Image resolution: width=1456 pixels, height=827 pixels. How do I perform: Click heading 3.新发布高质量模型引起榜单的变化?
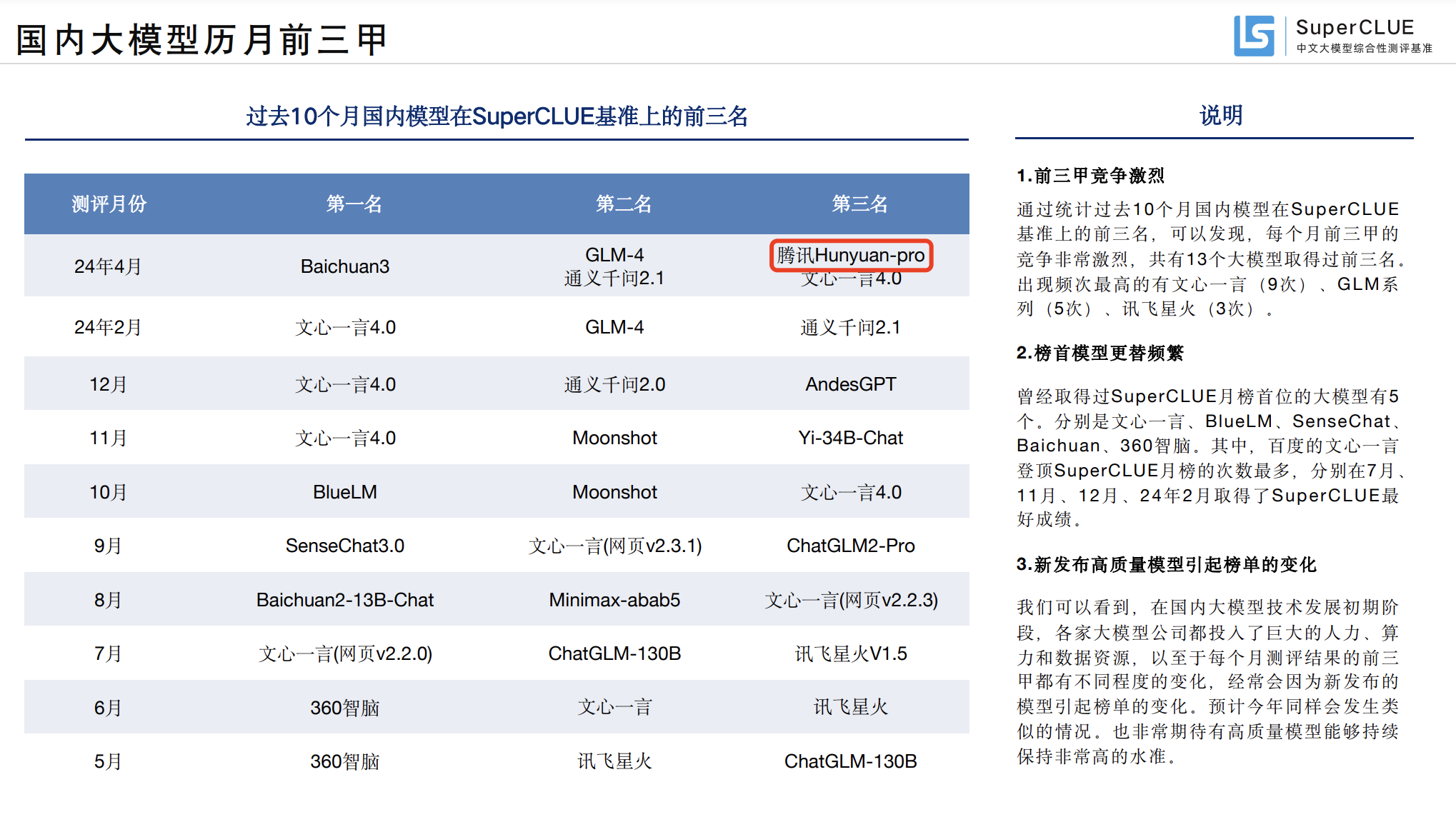tap(1166, 565)
